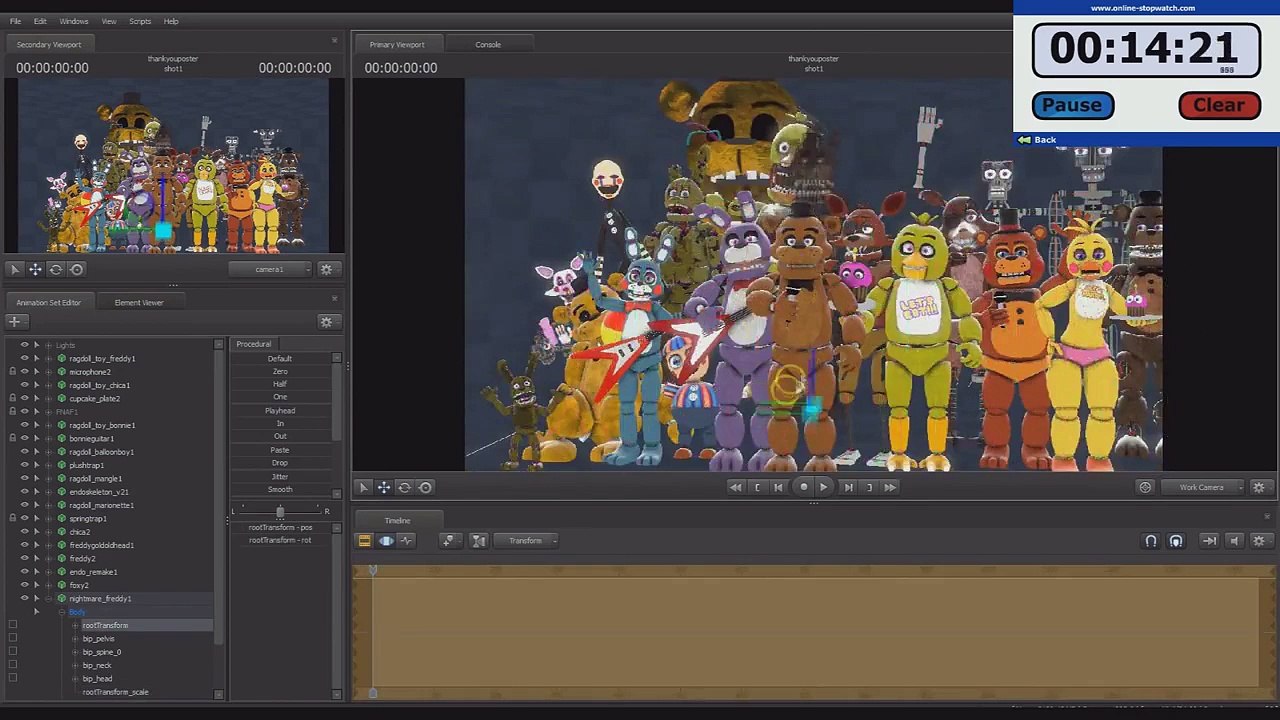Apply the Default procedural preset
This screenshot has height=720, width=1280.
[280, 359]
